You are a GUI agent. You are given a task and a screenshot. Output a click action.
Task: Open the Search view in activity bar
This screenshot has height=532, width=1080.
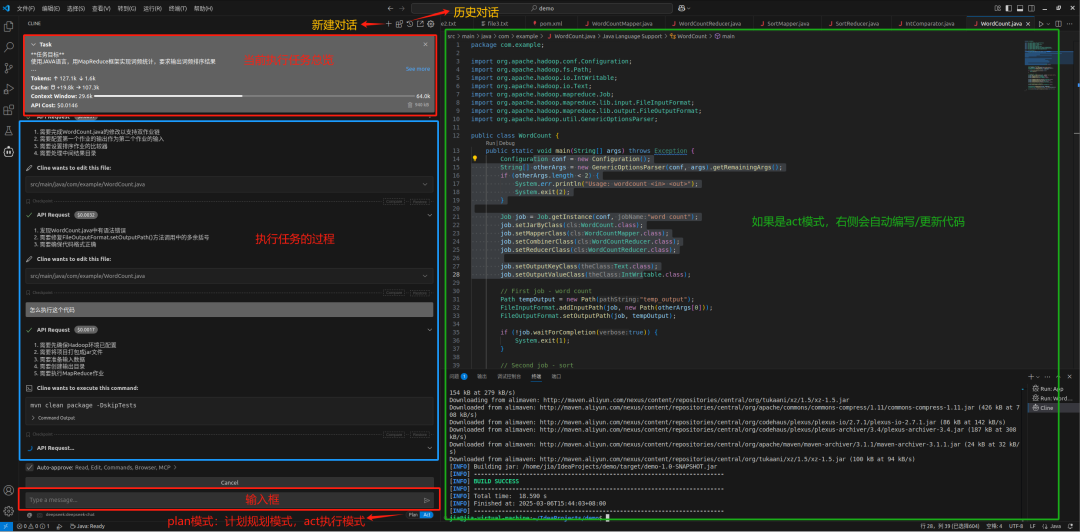9,47
